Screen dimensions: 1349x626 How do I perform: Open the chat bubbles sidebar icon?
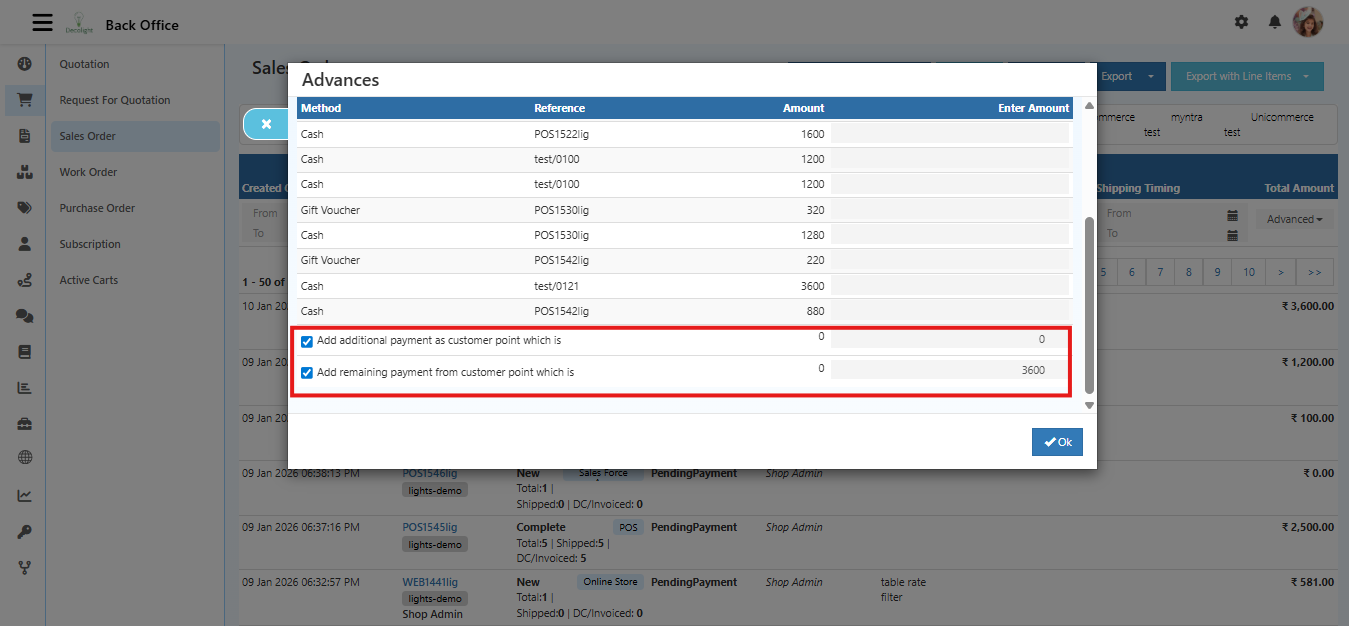coord(25,316)
